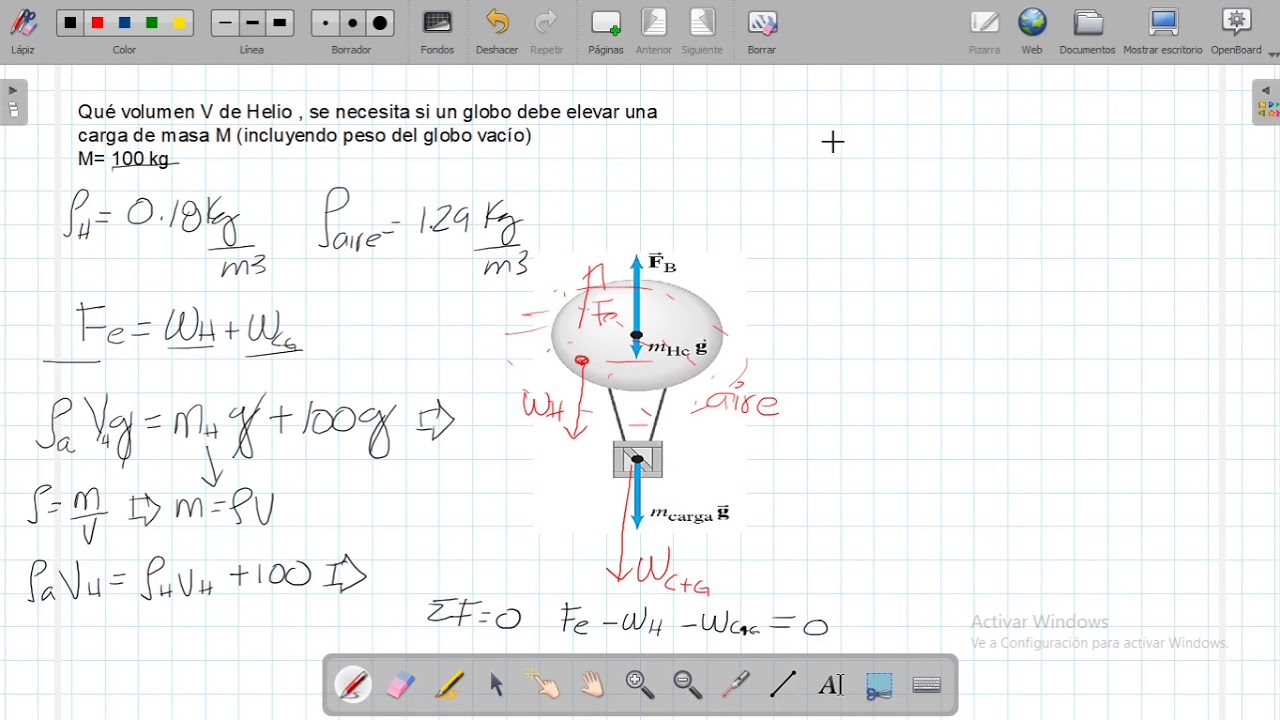Viewport: 1280px width, 720px height.
Task: Choose large eraser size
Action: (x=380, y=23)
